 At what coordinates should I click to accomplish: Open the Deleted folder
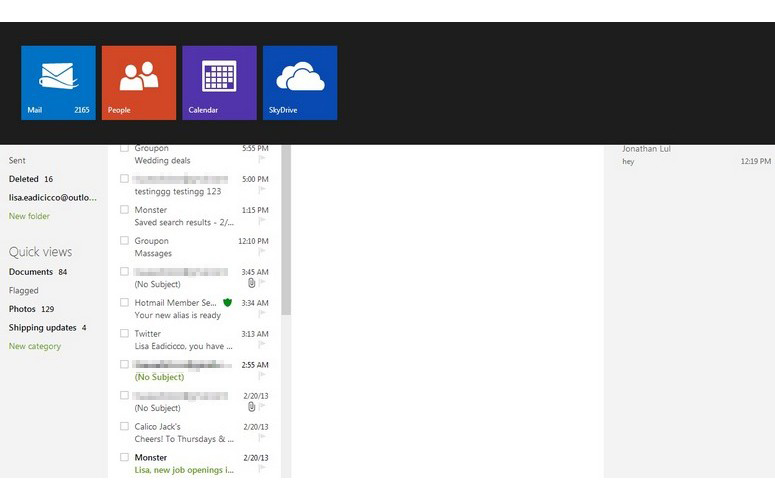tap(31, 179)
